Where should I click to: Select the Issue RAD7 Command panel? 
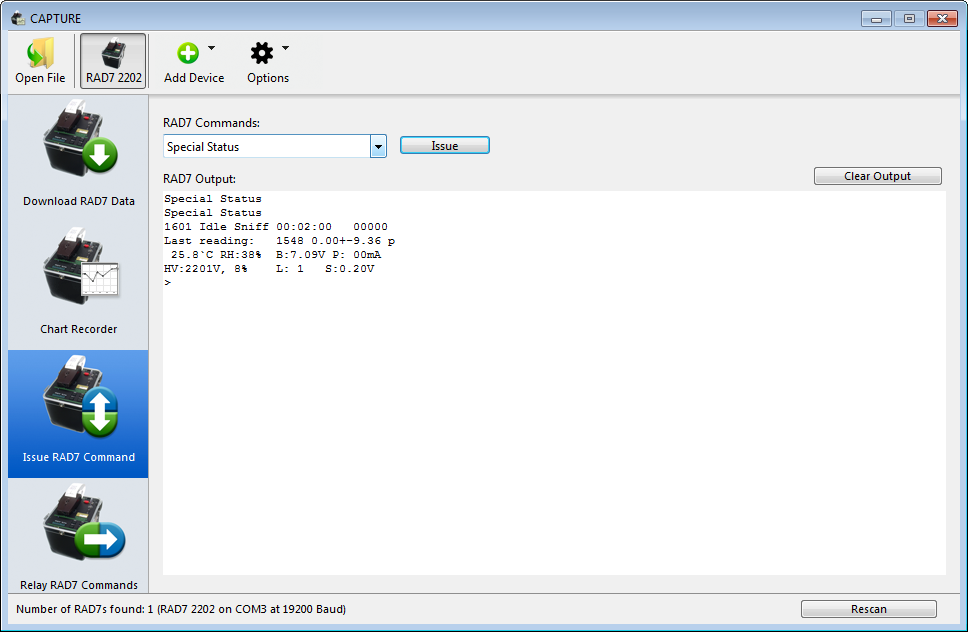[79, 412]
